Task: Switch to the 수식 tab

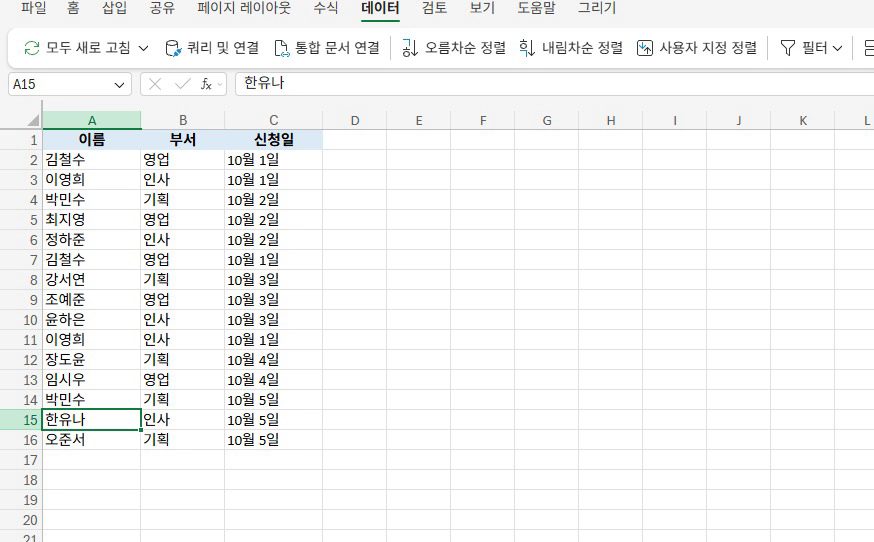Action: pyautogui.click(x=326, y=8)
